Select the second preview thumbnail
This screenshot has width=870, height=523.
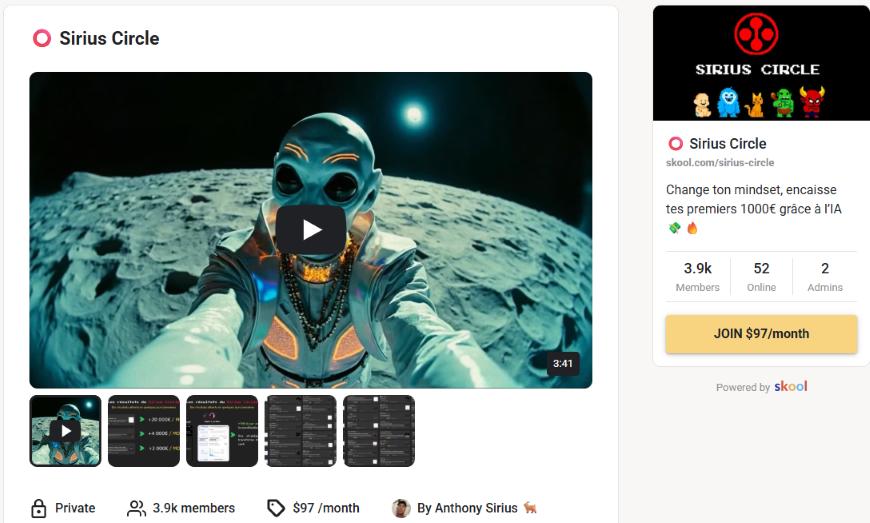click(144, 431)
